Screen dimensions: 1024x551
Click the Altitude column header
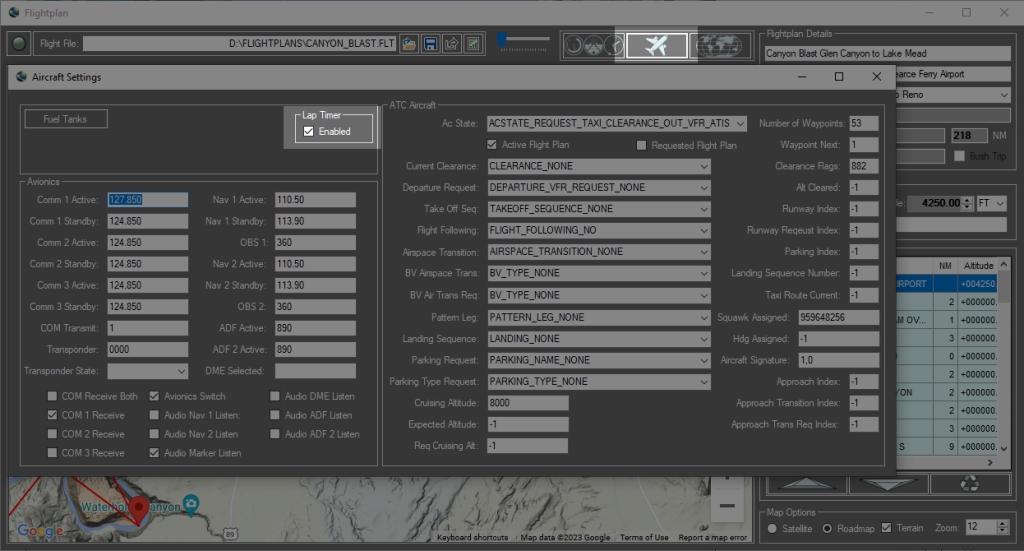(978, 266)
